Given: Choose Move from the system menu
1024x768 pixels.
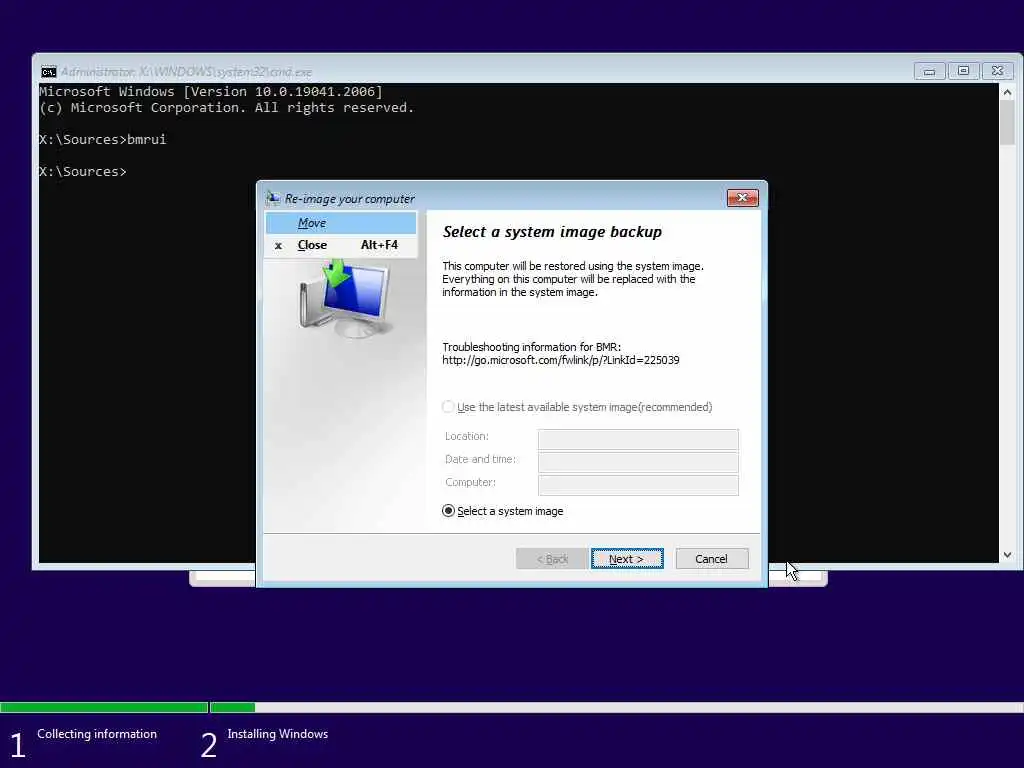Looking at the screenshot, I should (x=340, y=223).
